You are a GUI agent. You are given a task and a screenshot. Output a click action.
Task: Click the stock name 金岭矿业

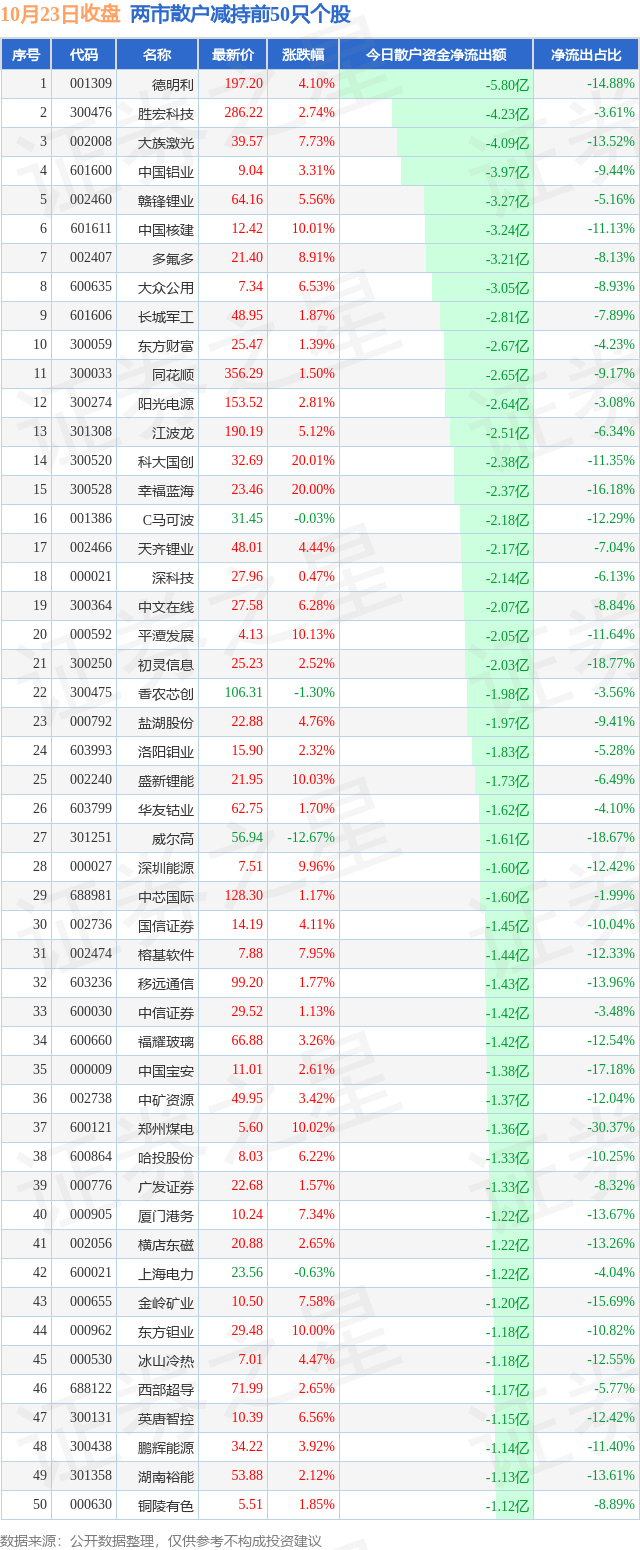(x=165, y=1302)
